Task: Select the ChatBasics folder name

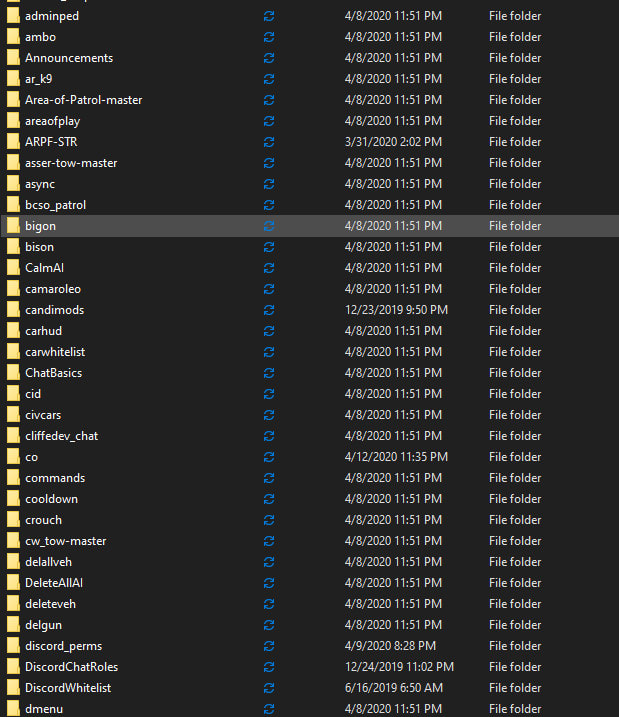Action: coord(53,373)
